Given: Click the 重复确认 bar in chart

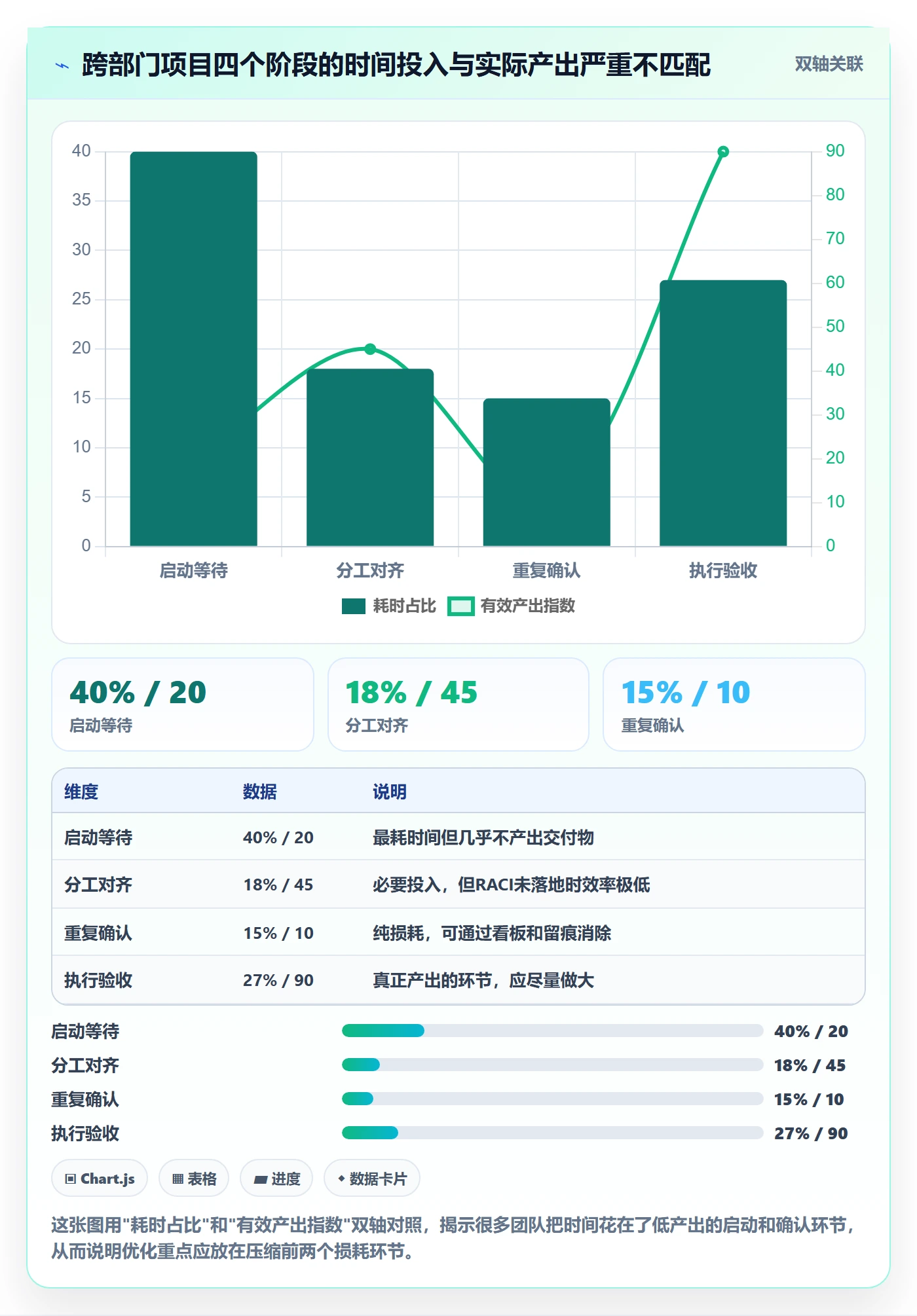Looking at the screenshot, I should tap(547, 472).
